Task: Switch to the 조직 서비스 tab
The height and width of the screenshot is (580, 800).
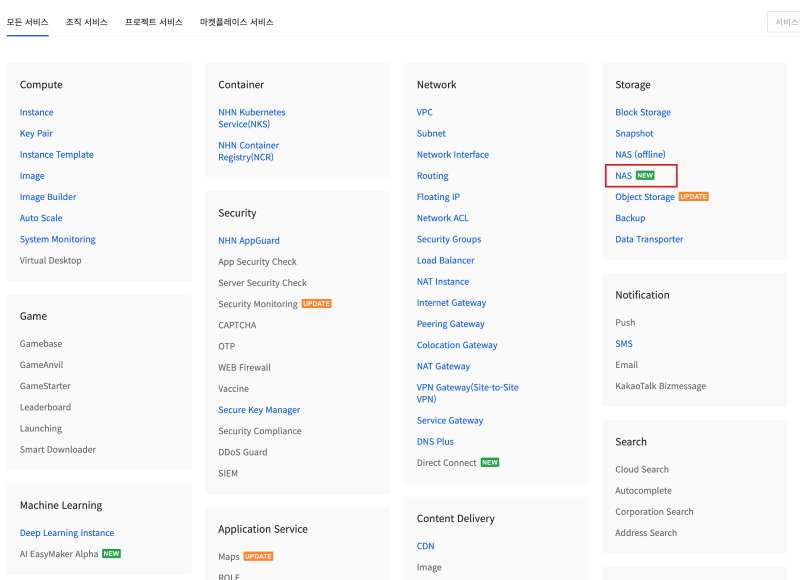Action: click(x=87, y=22)
